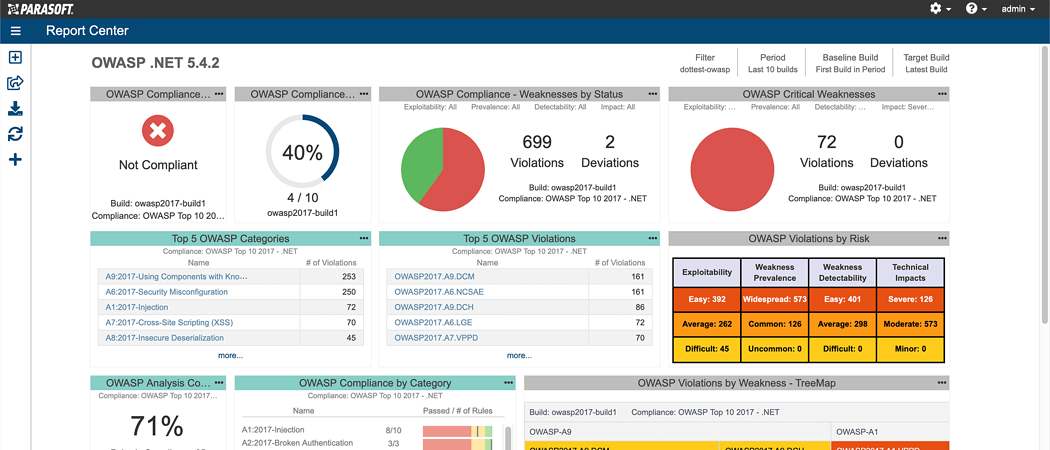1050x450 pixels.
Task: Open OWASP2017.A6.NCSAE violation link
Action: click(437, 292)
